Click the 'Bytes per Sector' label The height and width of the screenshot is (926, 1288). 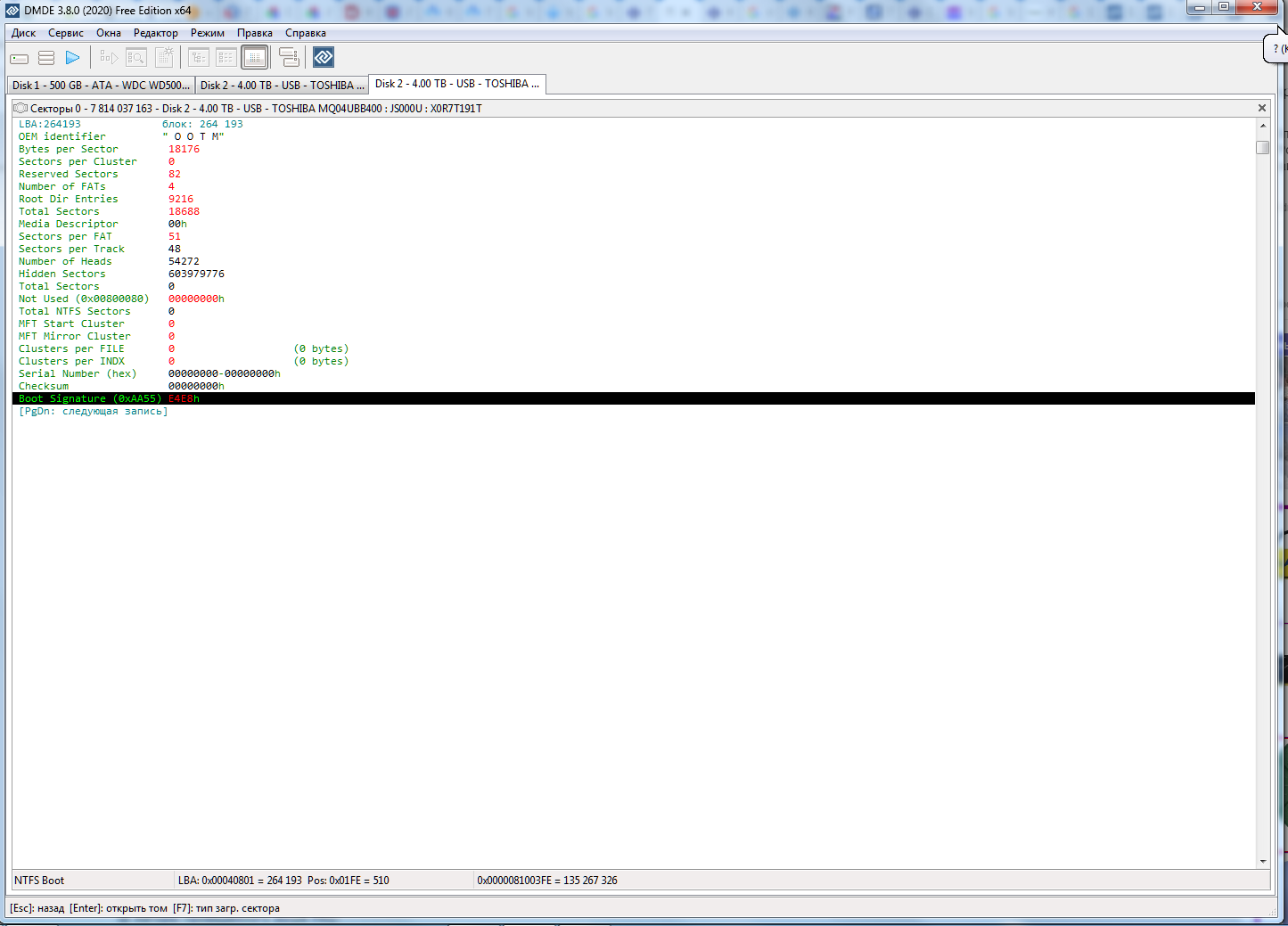pyautogui.click(x=69, y=150)
